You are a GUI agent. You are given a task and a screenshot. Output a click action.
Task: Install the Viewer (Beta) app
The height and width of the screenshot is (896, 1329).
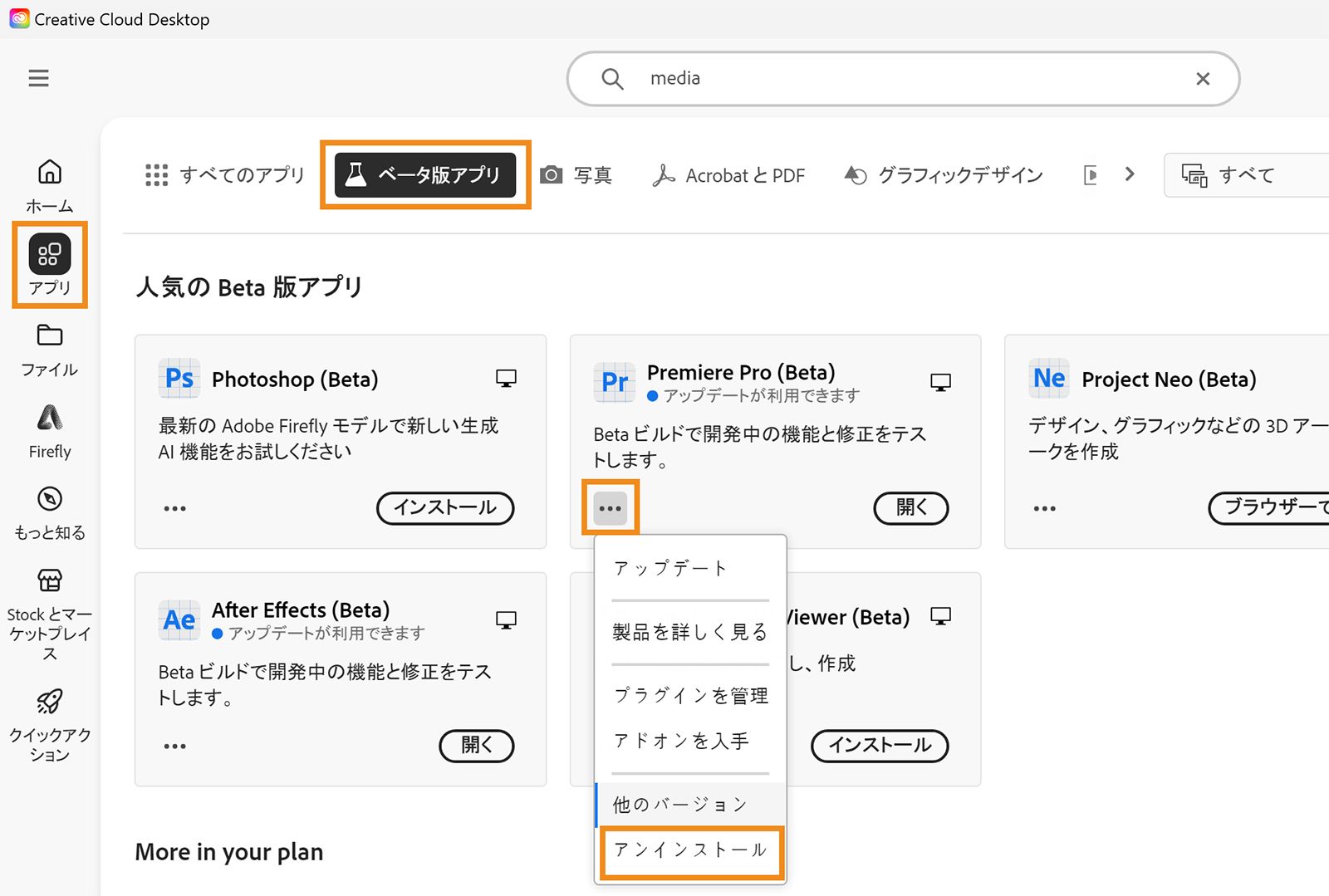880,746
